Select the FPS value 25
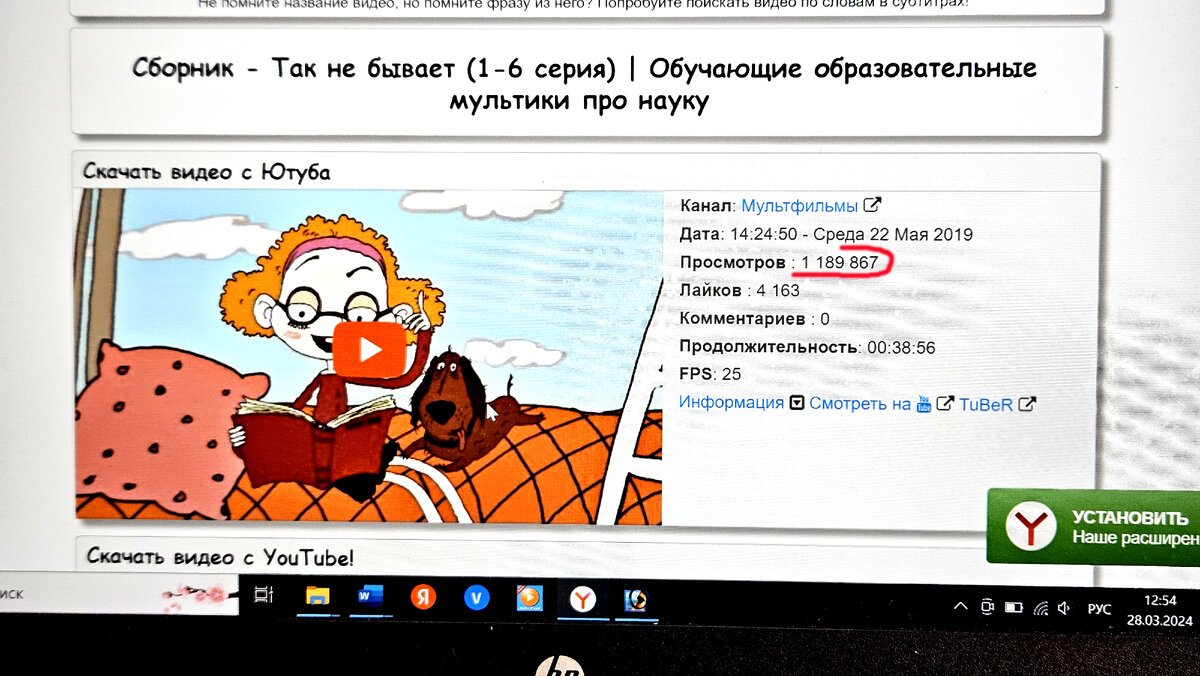1200x676 pixels. click(x=731, y=374)
